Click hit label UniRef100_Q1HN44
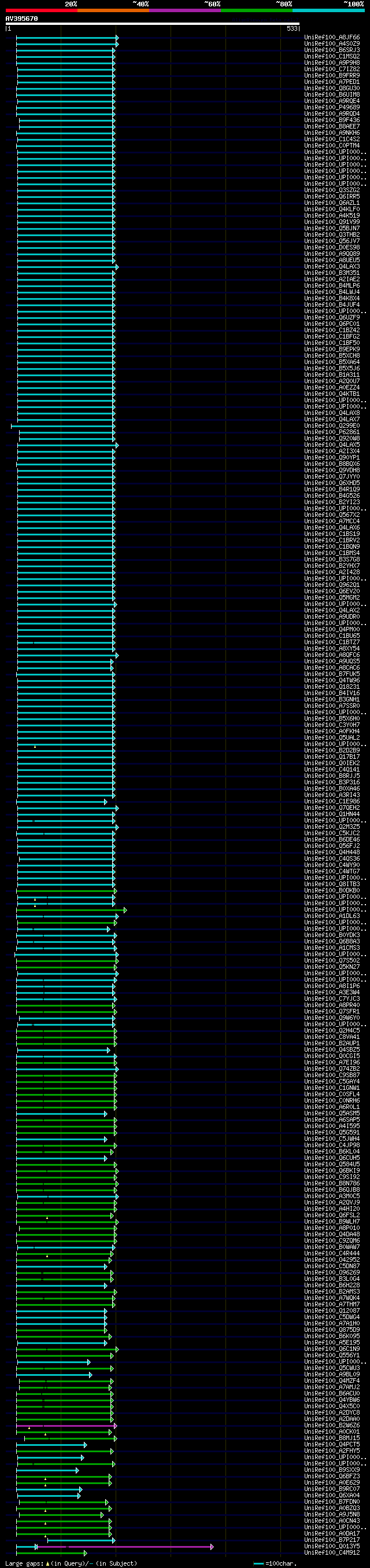This screenshot has height=1568, width=370. click(332, 814)
